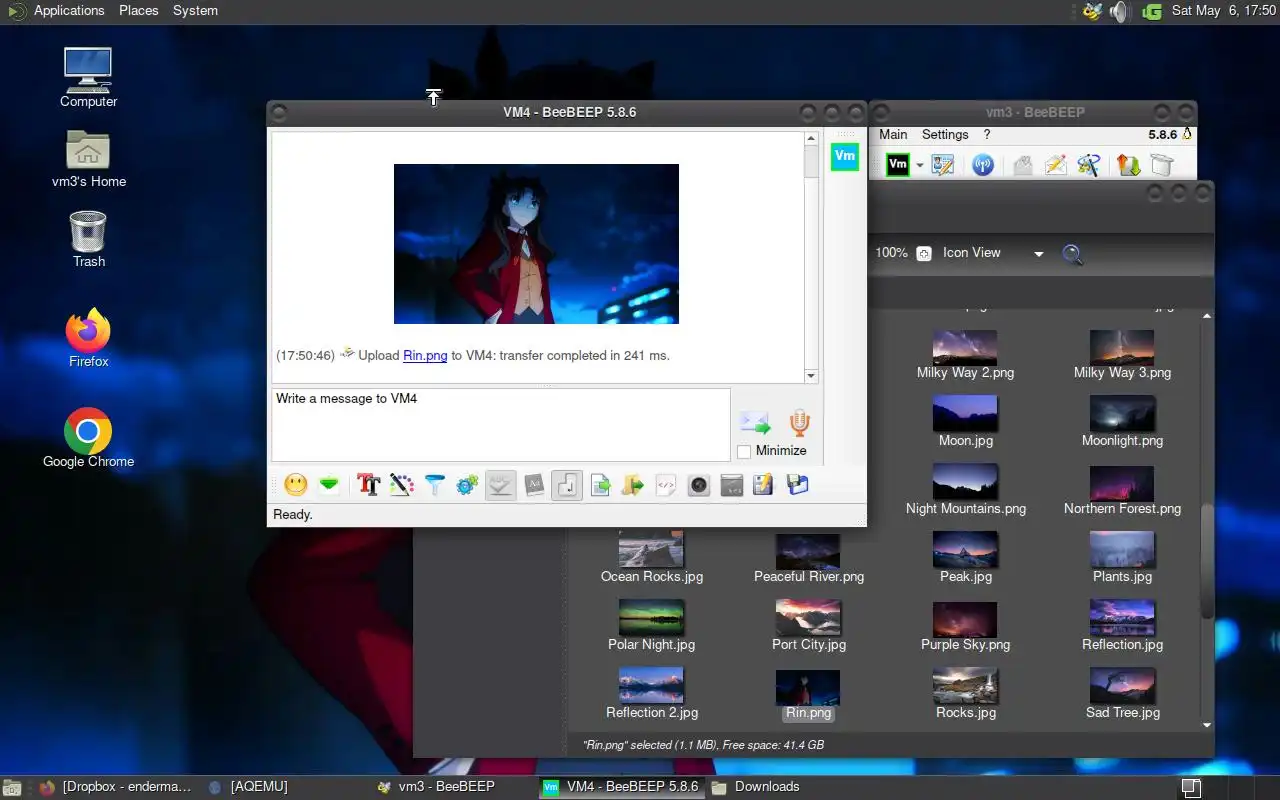1280x800 pixels.
Task: Toggle the beep sound note button
Action: pos(567,485)
